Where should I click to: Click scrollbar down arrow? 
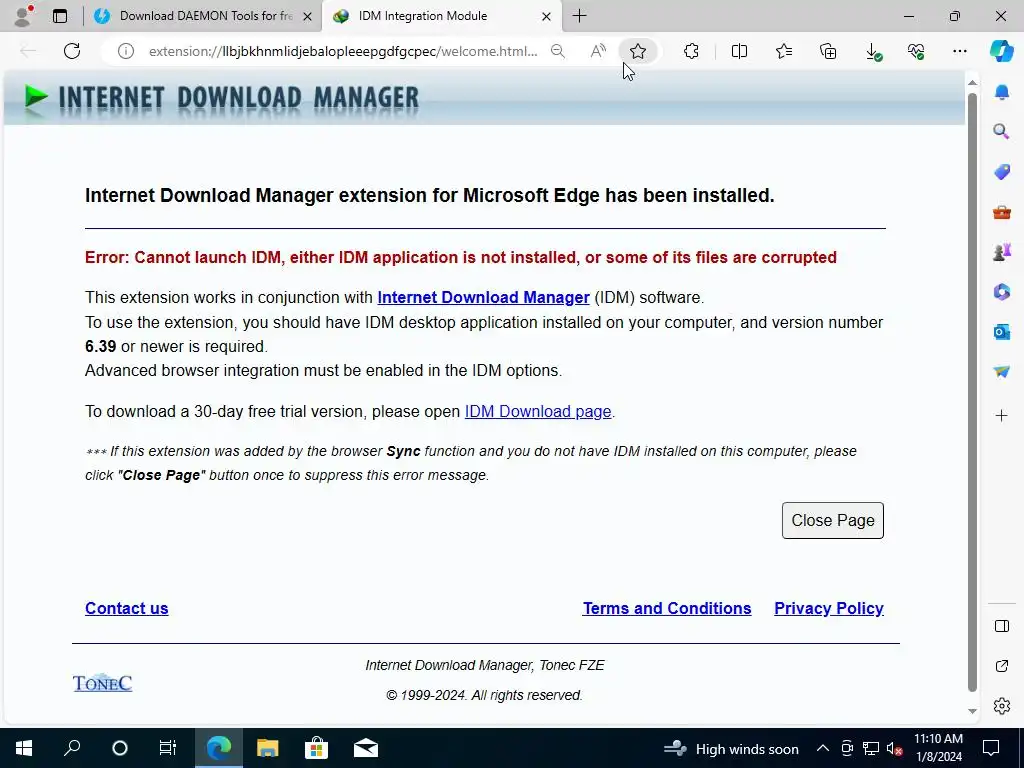[x=972, y=711]
